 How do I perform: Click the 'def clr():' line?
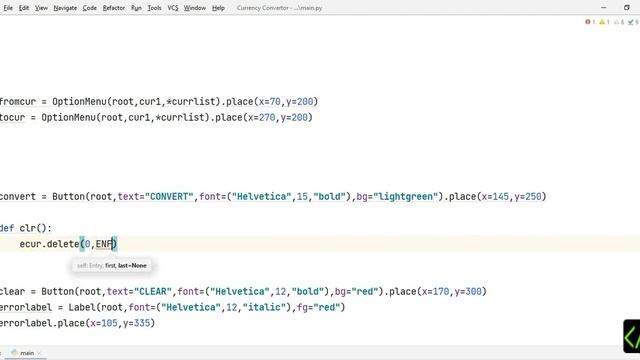pyautogui.click(x=26, y=228)
